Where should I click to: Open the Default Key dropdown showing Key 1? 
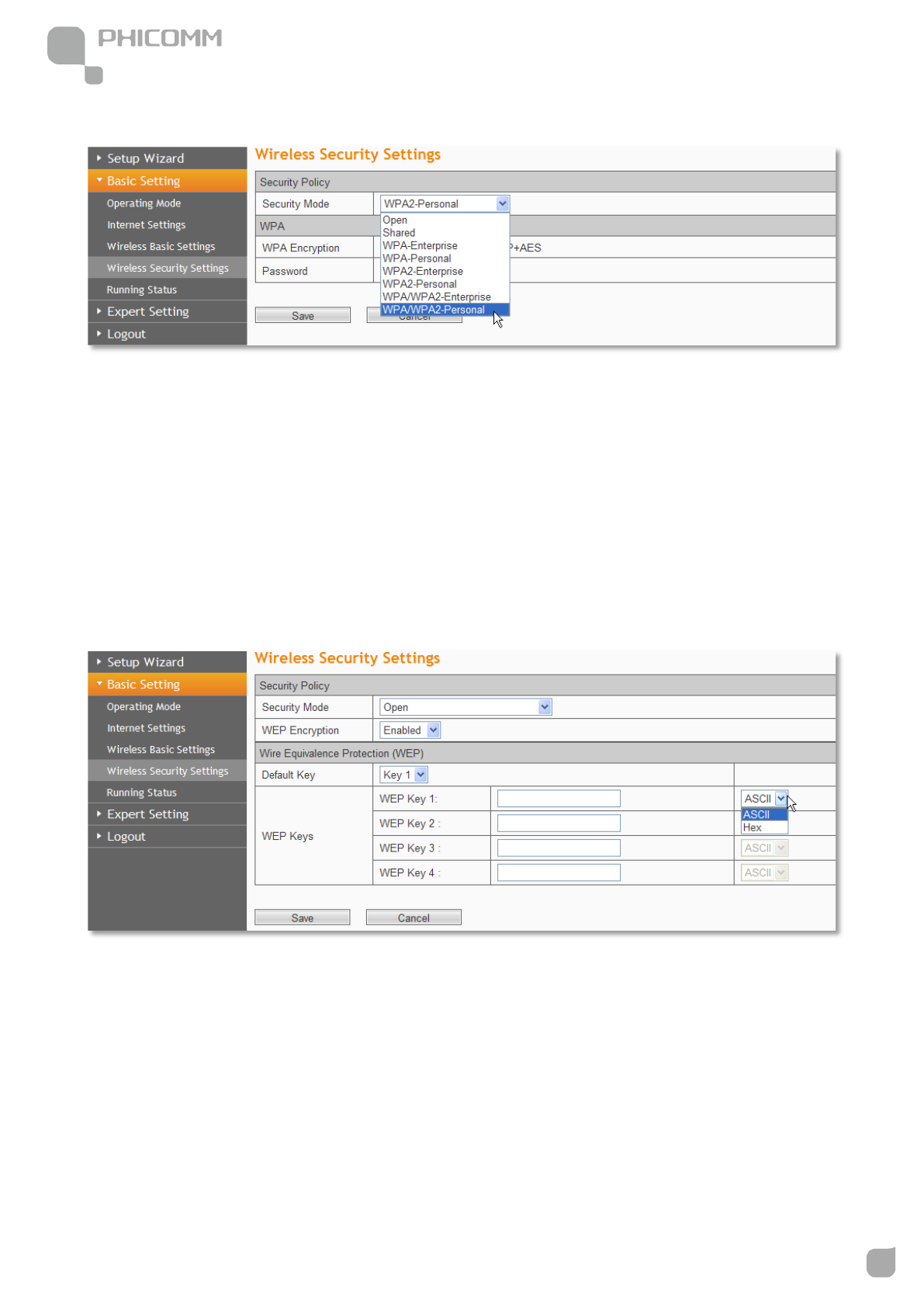pos(403,775)
